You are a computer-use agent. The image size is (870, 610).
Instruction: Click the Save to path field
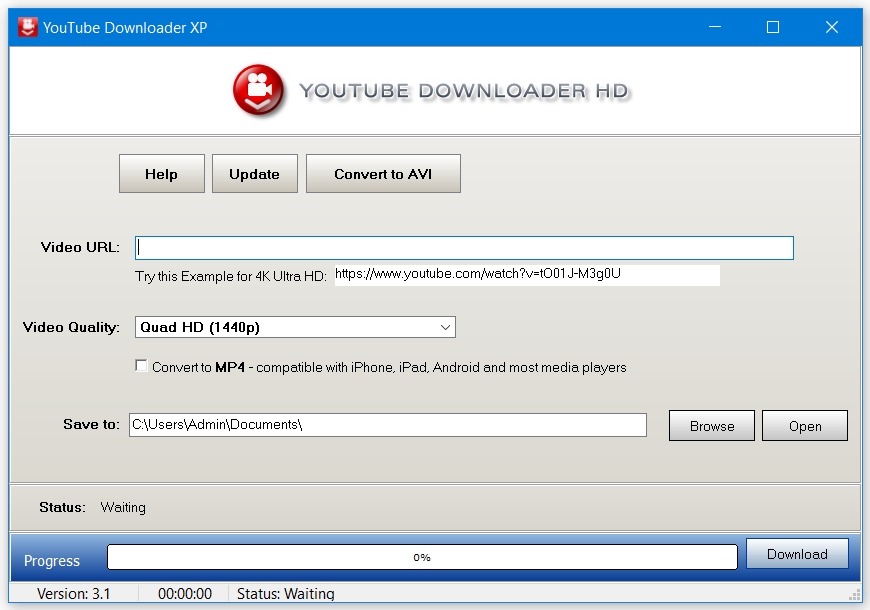pos(388,425)
